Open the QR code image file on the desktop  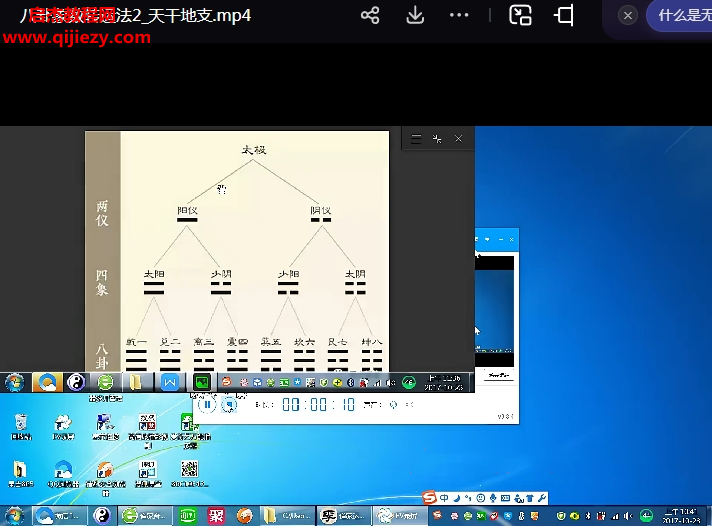pos(190,473)
